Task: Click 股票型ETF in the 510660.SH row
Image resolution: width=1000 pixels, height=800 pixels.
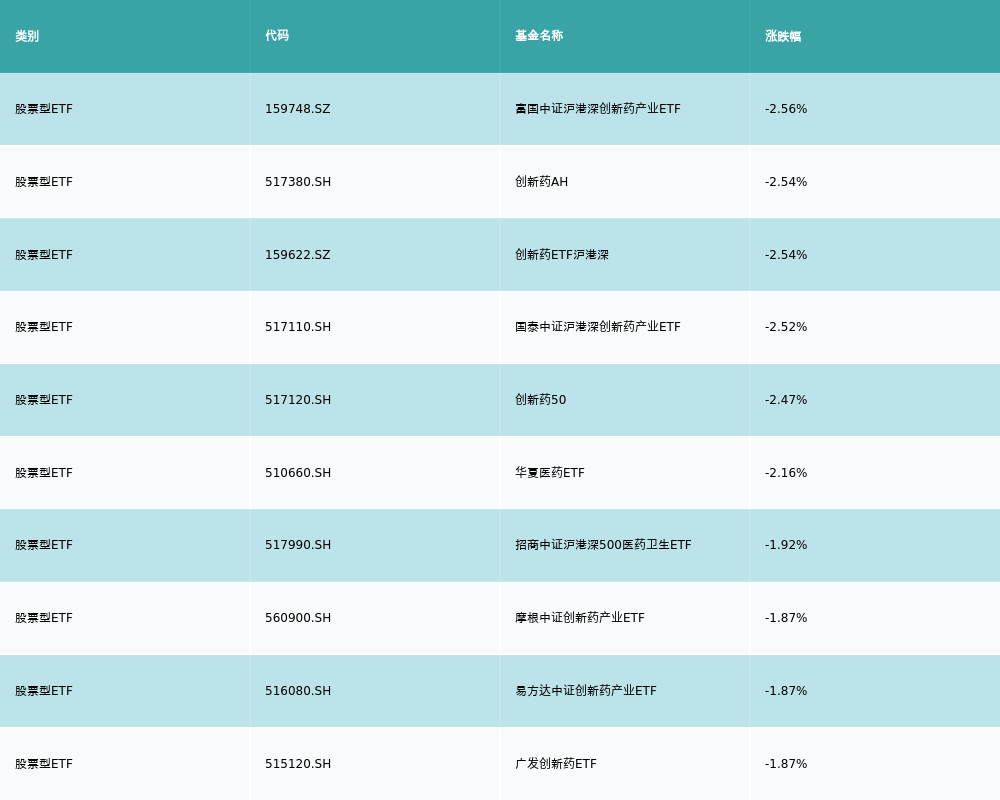Action: click(44, 473)
